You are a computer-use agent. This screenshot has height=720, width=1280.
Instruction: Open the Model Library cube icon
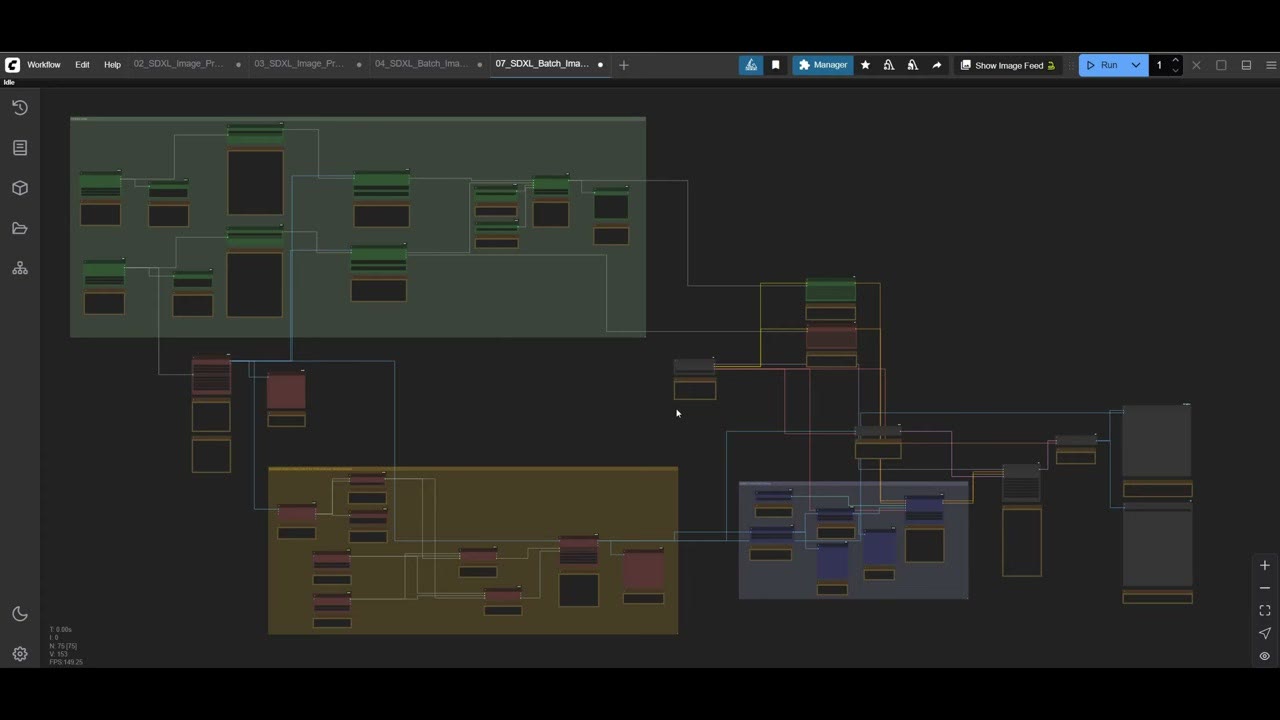(20, 188)
